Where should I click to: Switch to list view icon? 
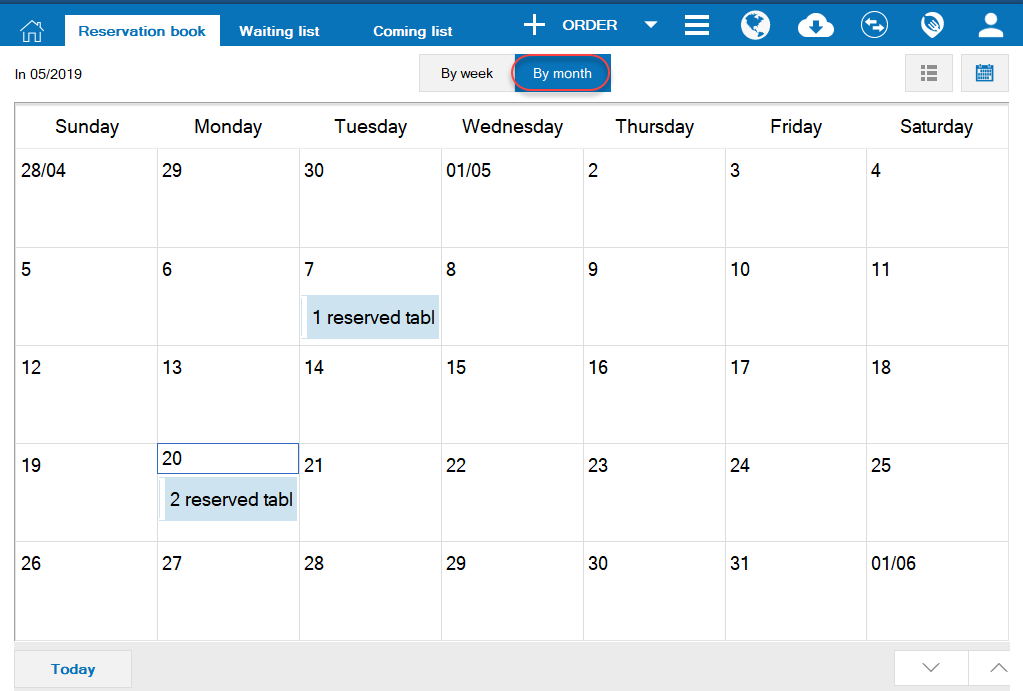928,73
